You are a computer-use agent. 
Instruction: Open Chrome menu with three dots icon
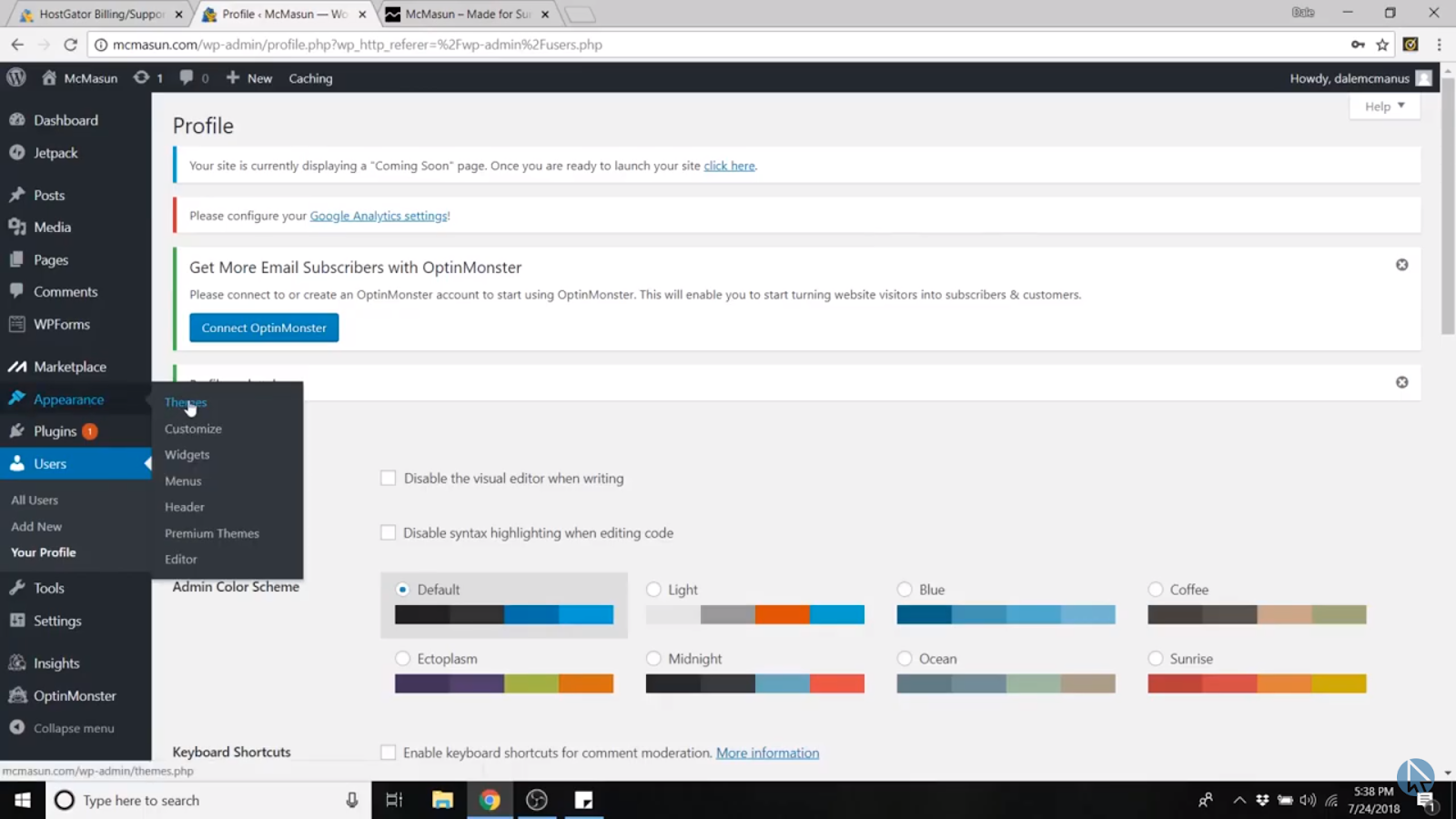pyautogui.click(x=1439, y=45)
